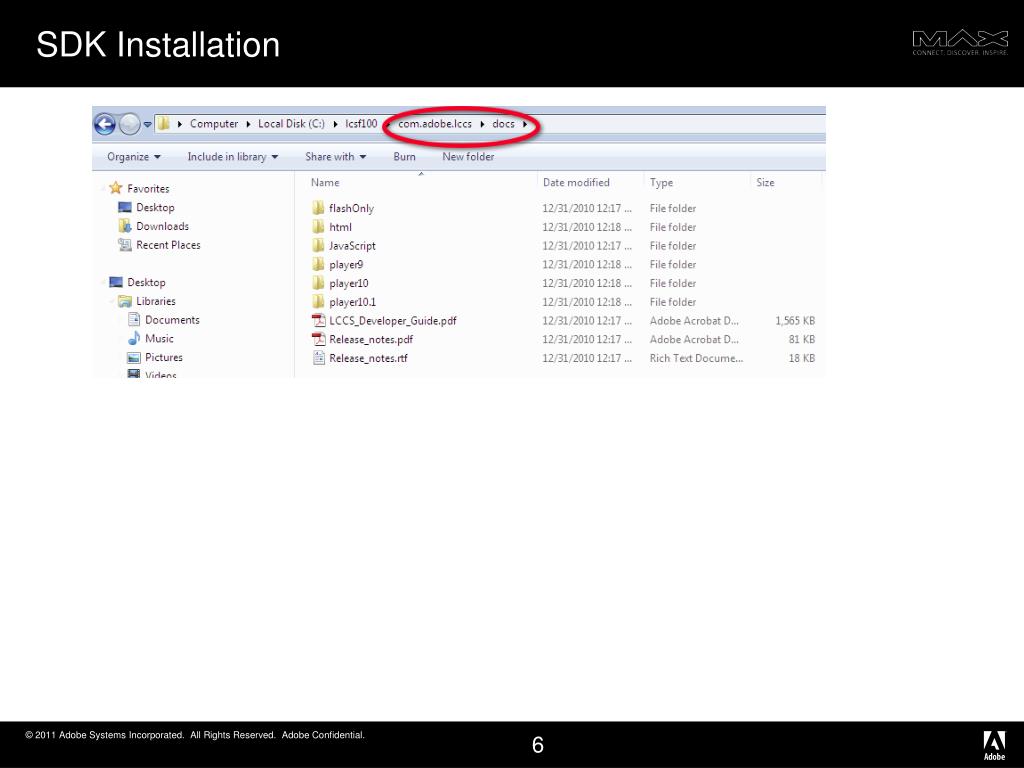Click PDF icon of Release_notes.pdf
The height and width of the screenshot is (768, 1024).
tap(319, 340)
